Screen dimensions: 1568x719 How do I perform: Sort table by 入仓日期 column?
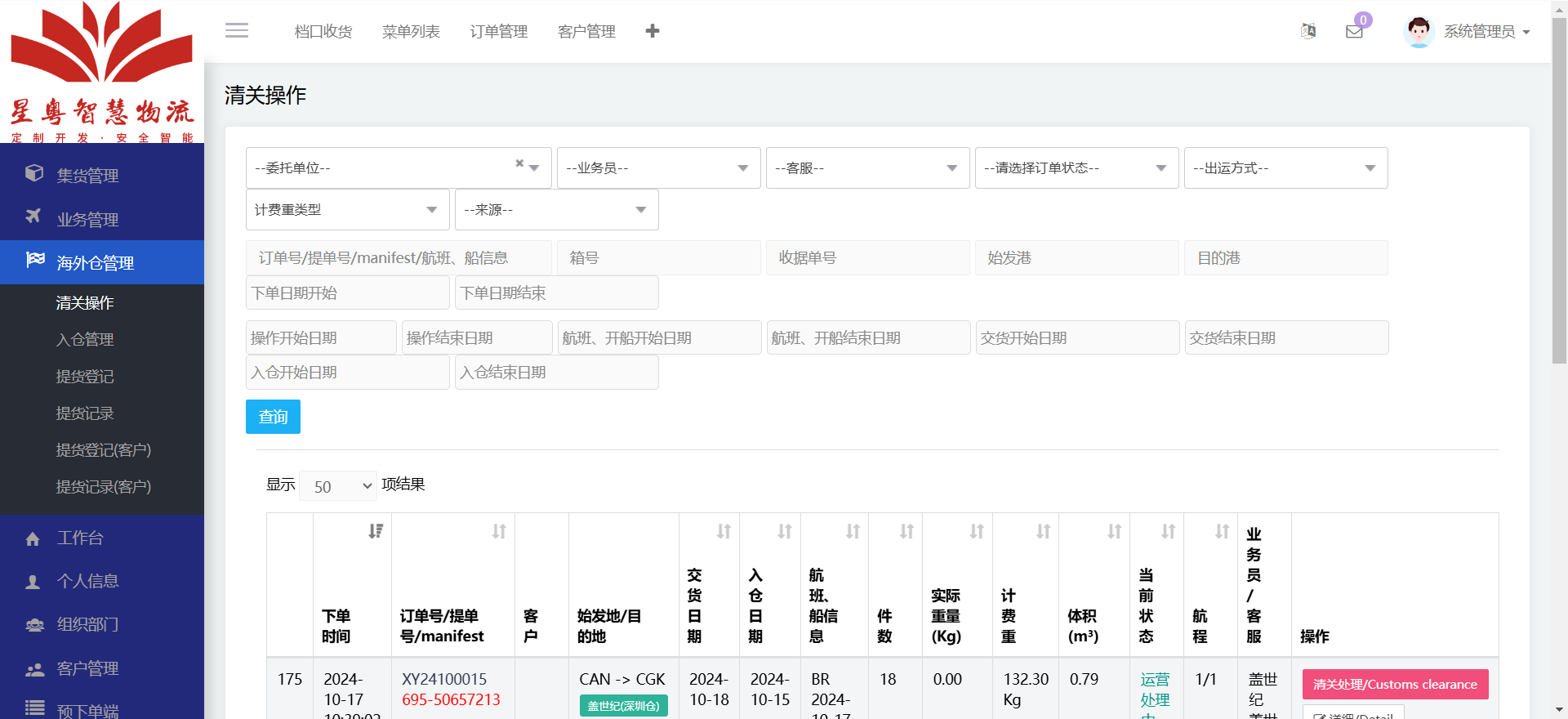tap(785, 531)
